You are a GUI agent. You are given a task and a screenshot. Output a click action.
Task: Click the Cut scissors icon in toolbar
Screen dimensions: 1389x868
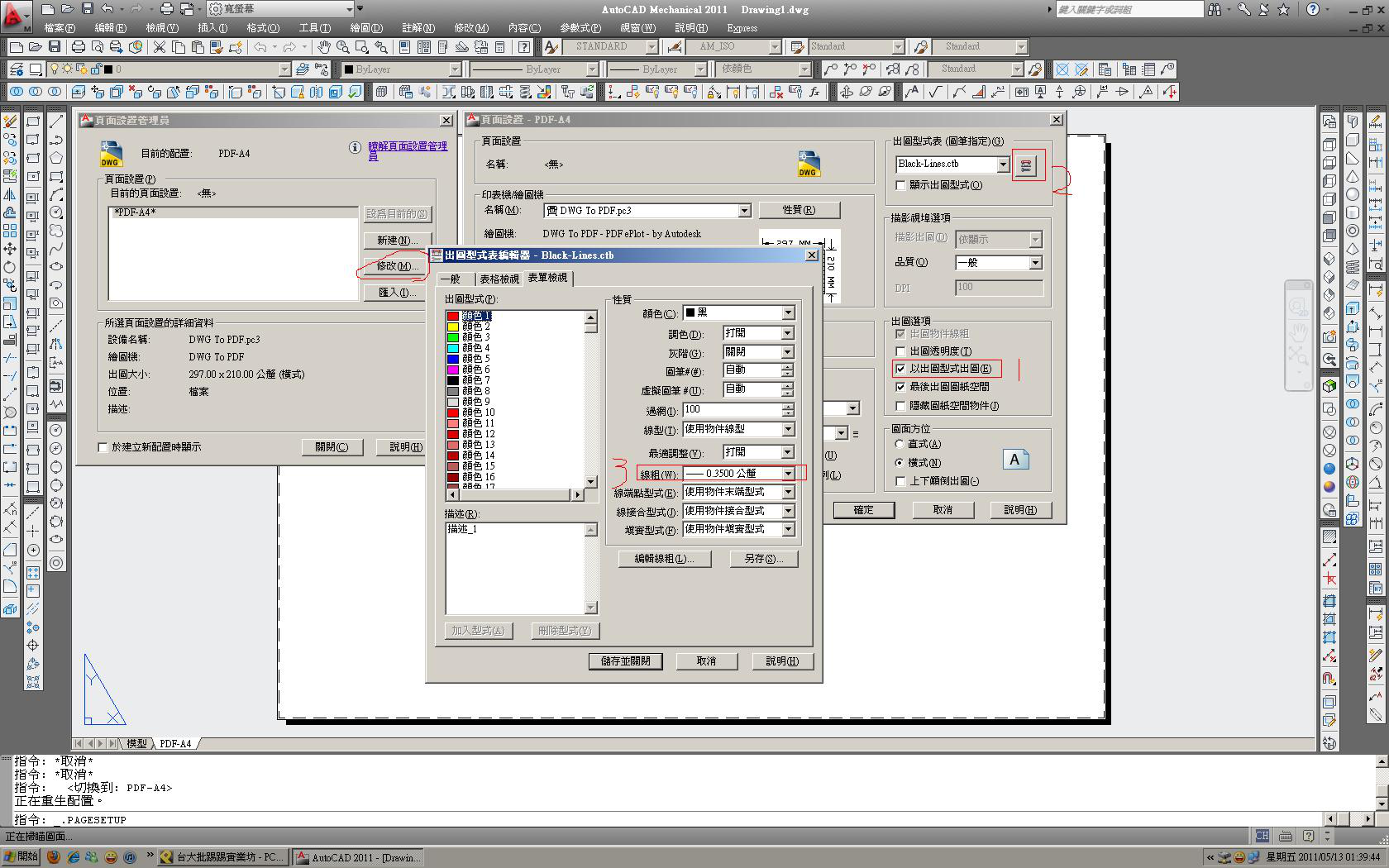coord(160,47)
